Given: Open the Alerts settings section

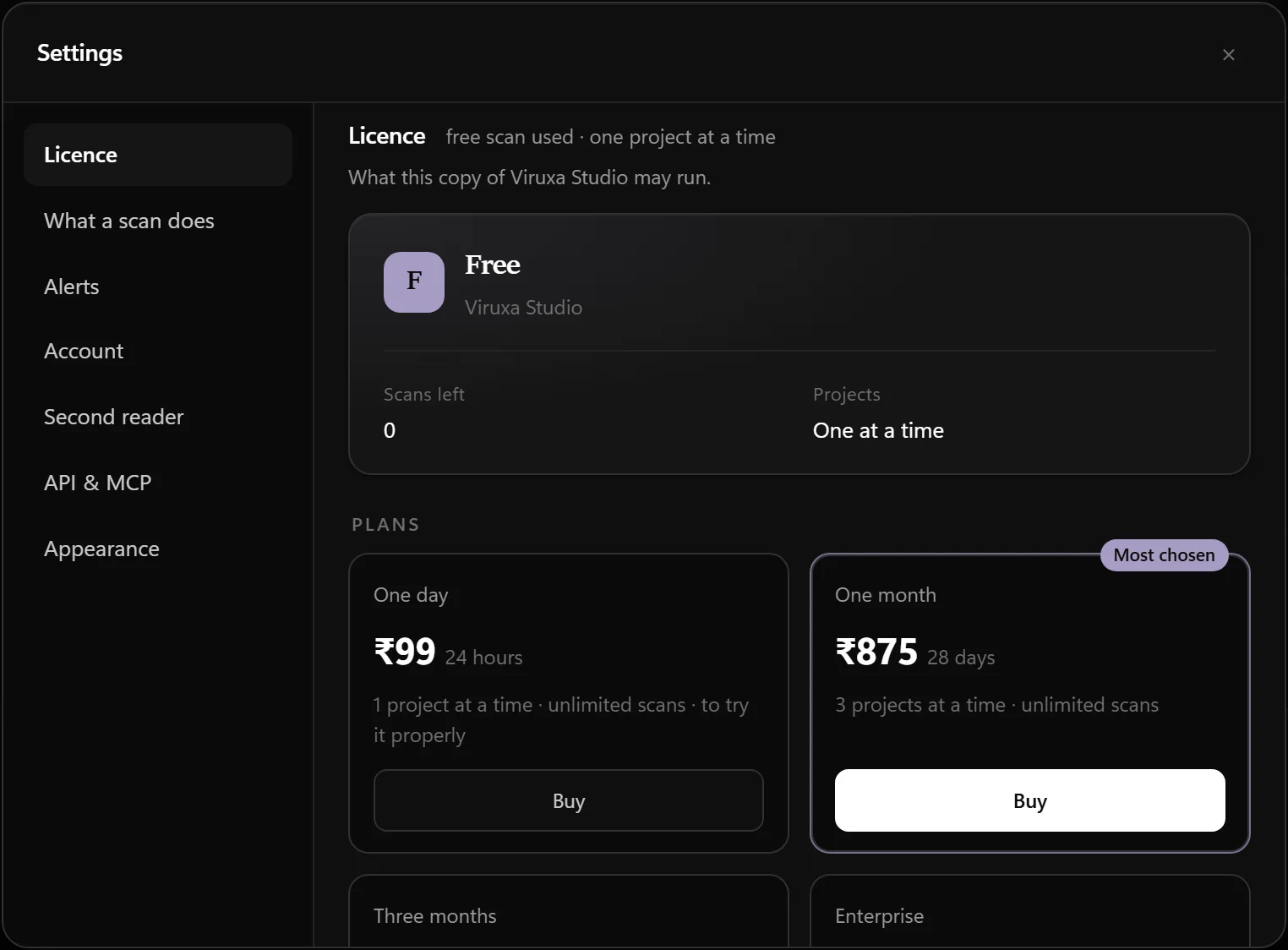Looking at the screenshot, I should point(158,287).
